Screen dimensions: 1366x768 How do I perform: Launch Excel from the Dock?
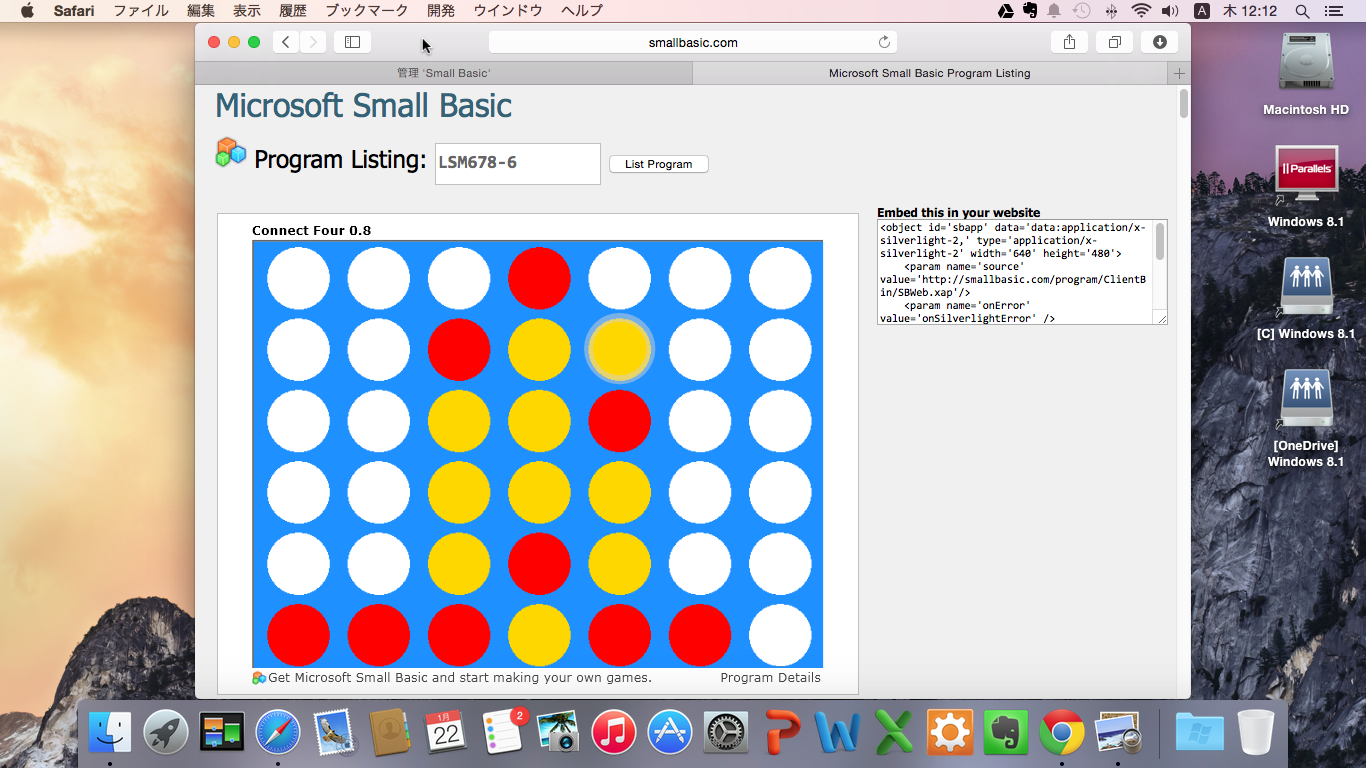[894, 733]
